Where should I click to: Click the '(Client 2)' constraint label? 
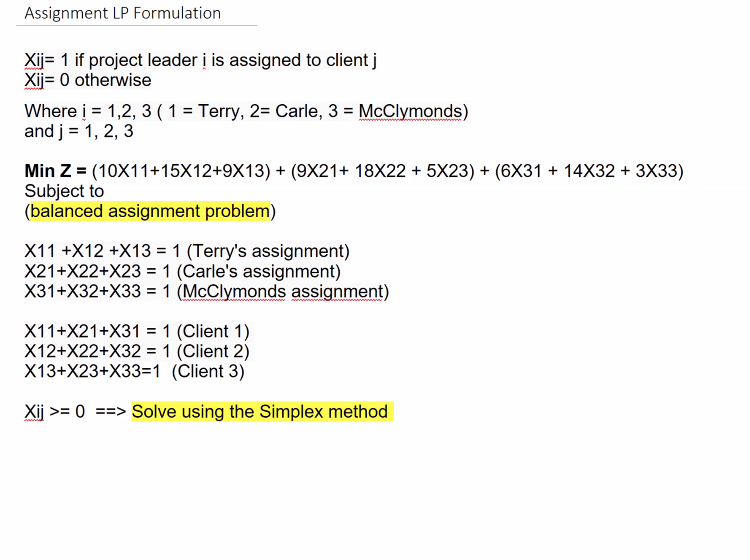click(213, 351)
